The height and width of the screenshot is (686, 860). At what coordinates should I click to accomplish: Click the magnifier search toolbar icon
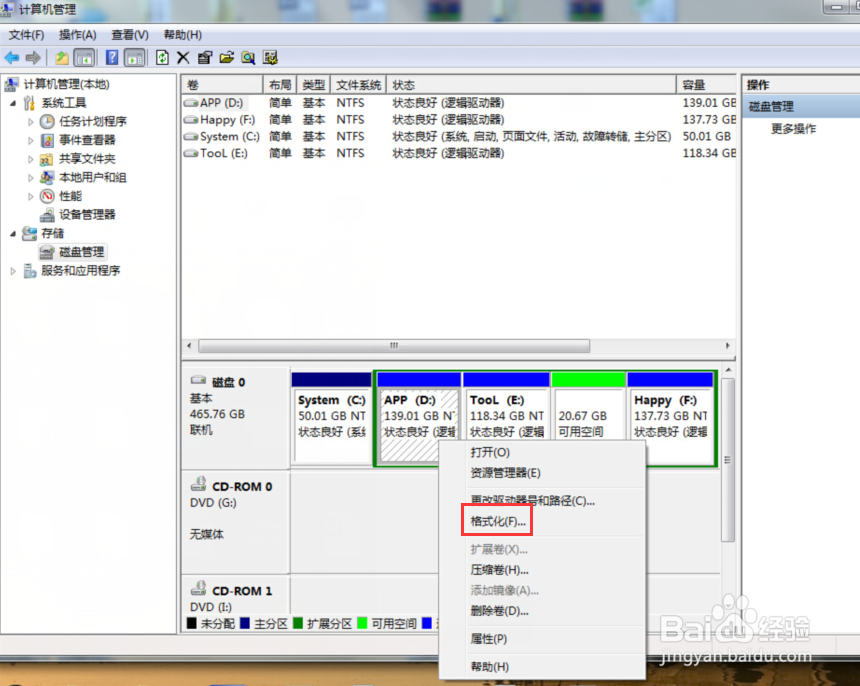pyautogui.click(x=248, y=57)
